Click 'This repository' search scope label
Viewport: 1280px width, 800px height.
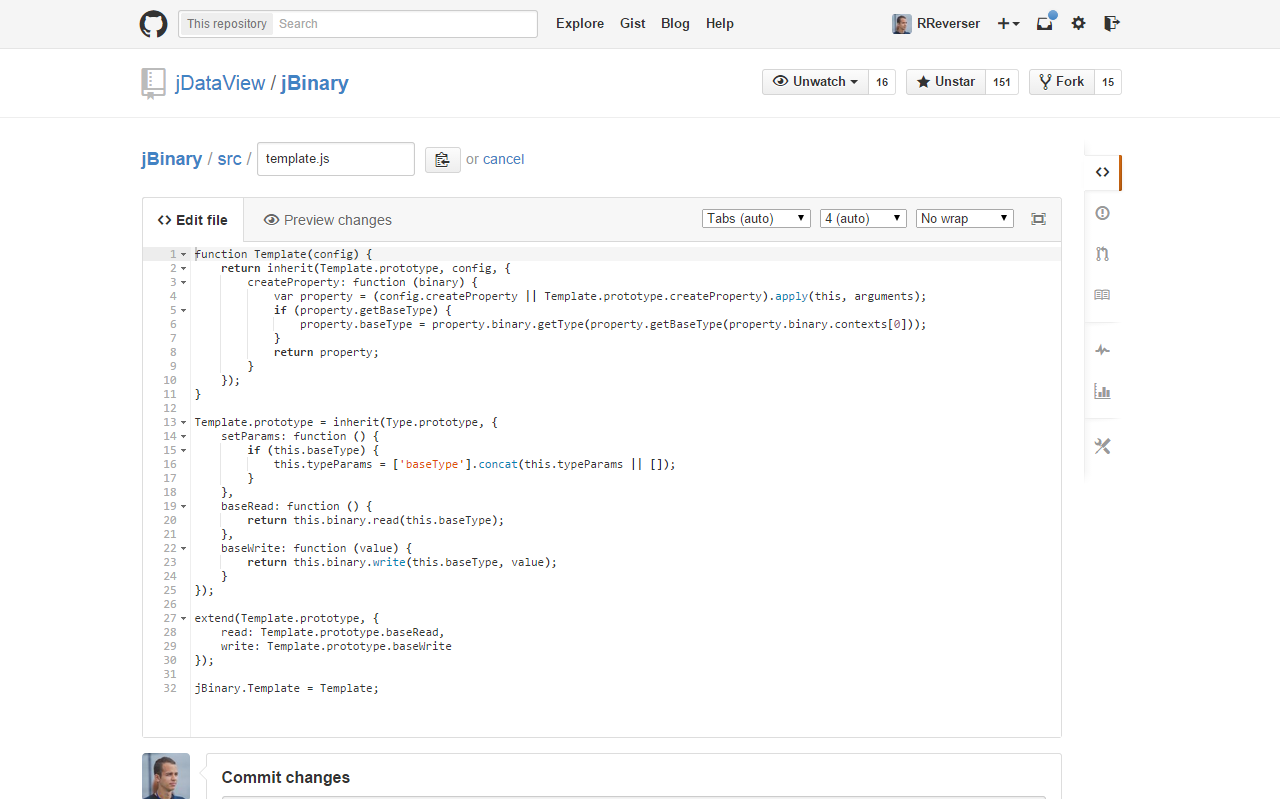click(x=227, y=24)
